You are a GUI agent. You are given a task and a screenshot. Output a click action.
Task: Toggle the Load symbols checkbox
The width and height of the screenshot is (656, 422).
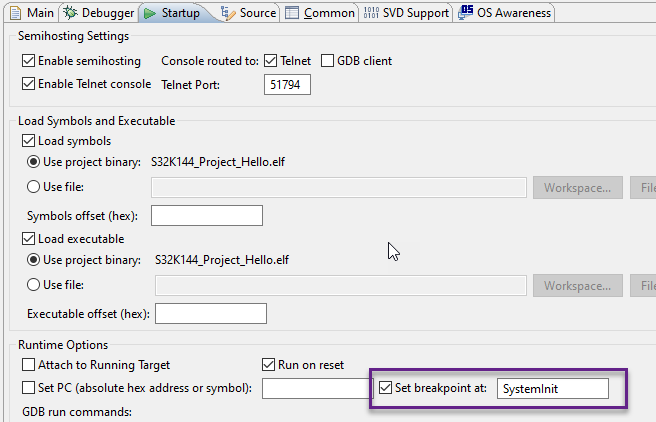[x=28, y=141]
